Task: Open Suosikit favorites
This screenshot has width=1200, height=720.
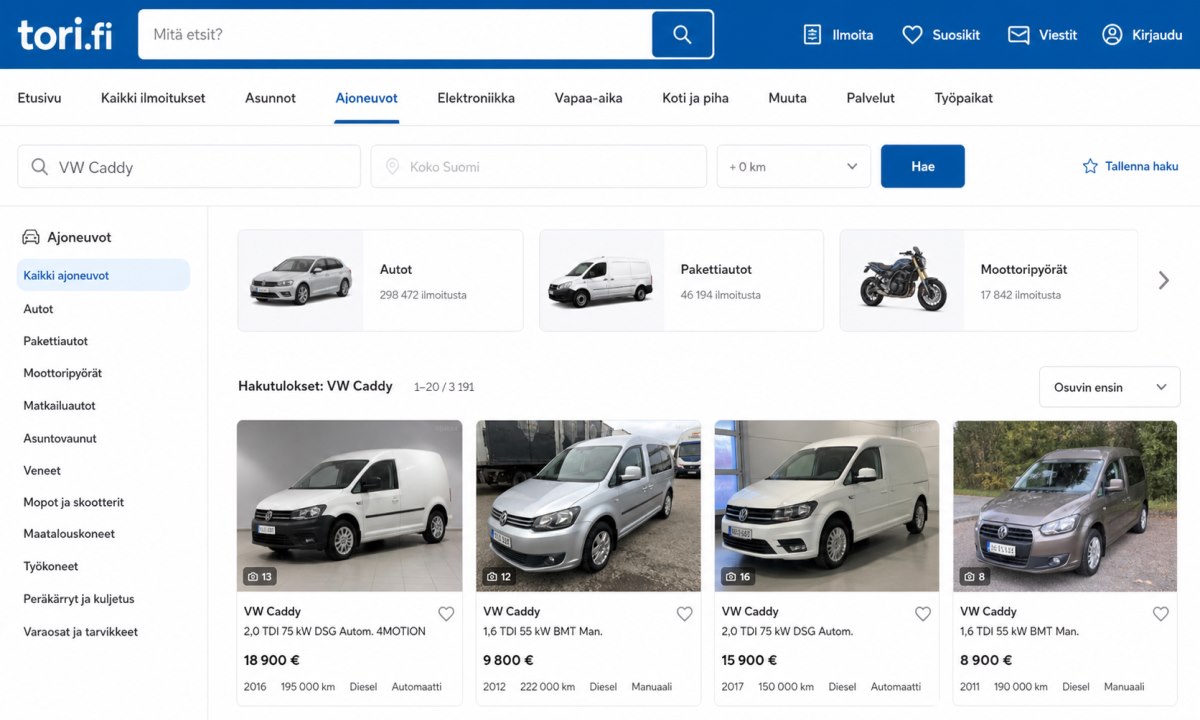Action: 941,35
